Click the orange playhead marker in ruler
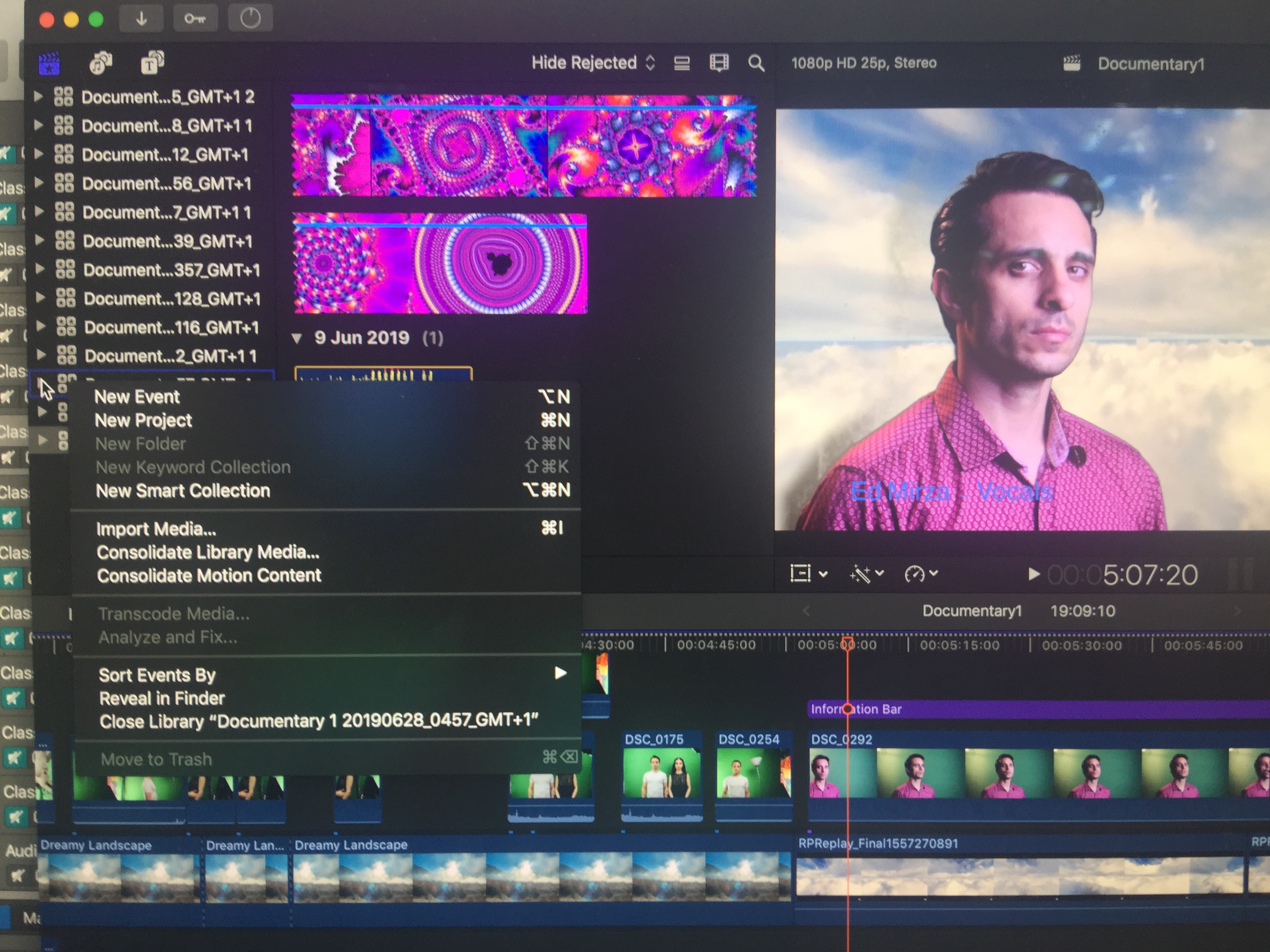Image resolution: width=1270 pixels, height=952 pixels. pos(847,643)
